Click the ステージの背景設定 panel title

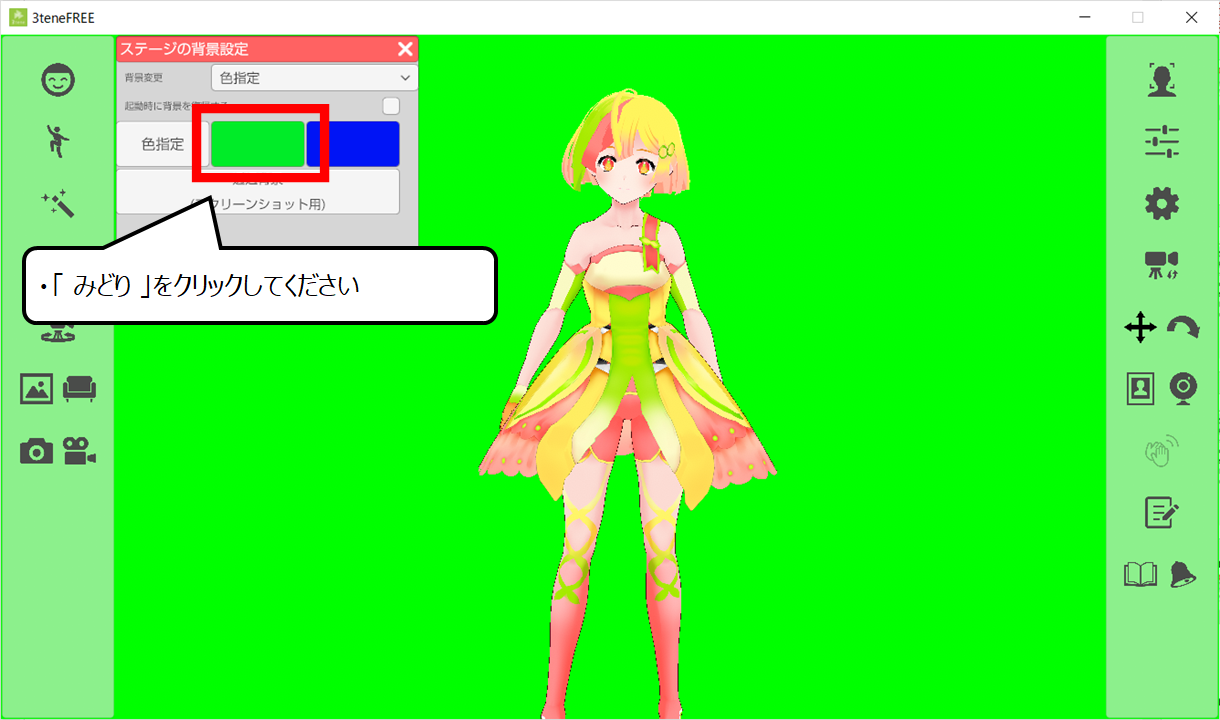click(185, 49)
